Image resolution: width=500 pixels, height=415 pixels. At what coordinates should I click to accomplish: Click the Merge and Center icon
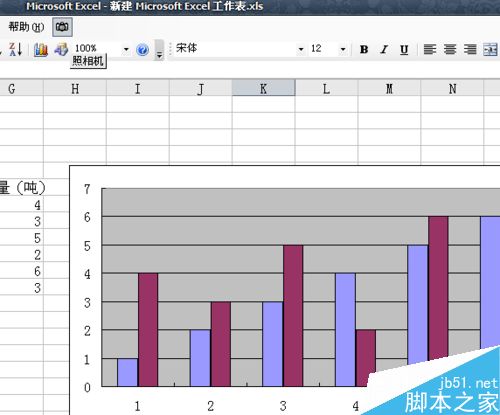click(x=490, y=50)
